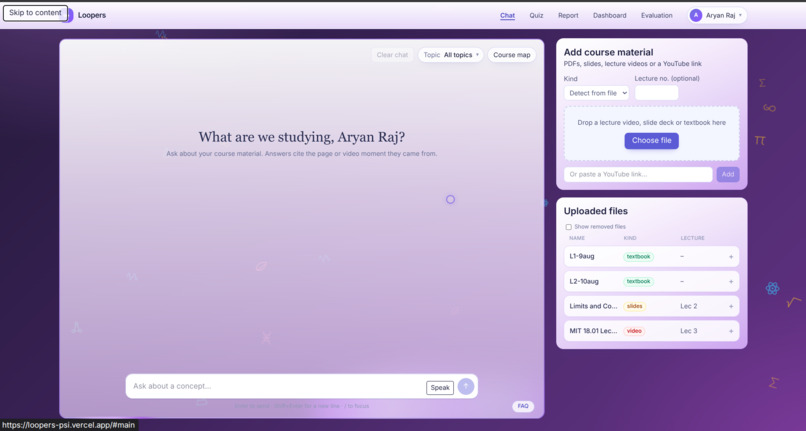Open the Dashboard tab

[610, 15]
